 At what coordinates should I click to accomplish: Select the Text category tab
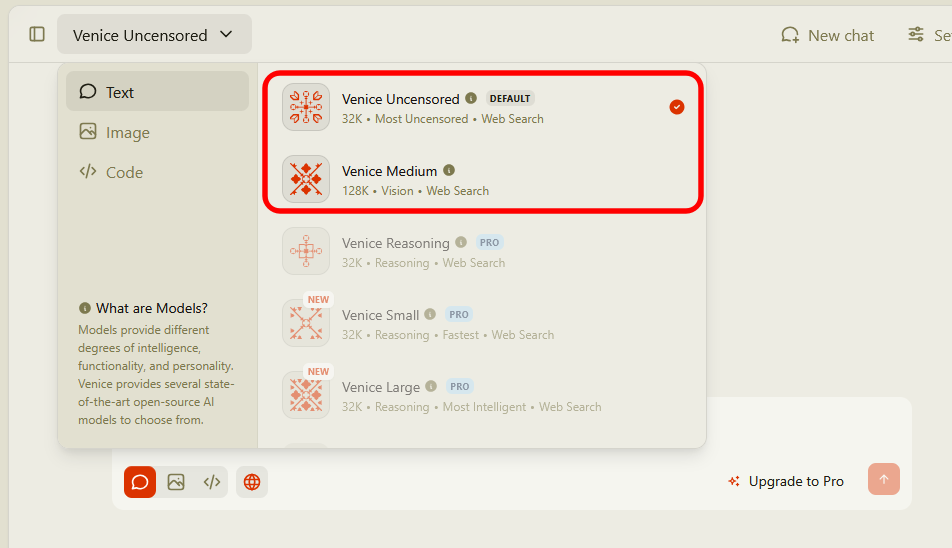(x=157, y=92)
